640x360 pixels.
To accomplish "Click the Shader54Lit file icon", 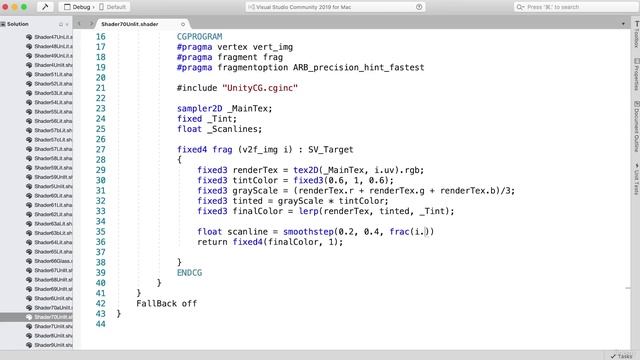I will 29,102.
